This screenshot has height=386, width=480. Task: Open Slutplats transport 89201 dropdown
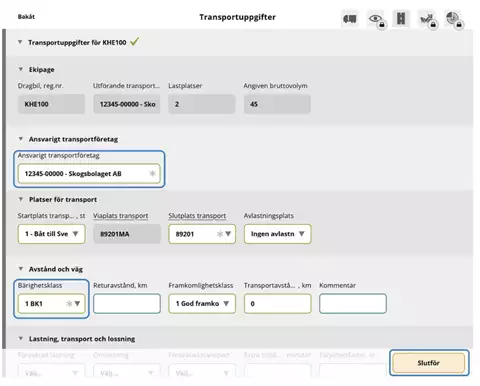coord(202,234)
